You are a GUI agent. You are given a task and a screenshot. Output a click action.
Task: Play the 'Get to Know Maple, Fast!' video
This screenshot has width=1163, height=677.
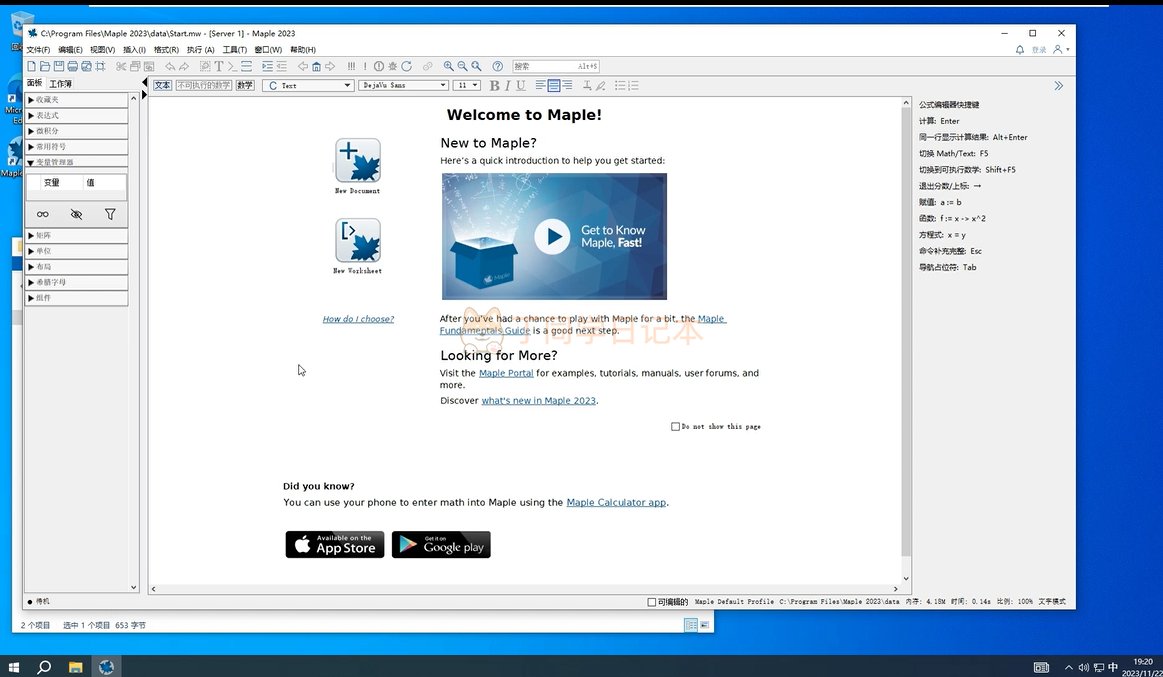(552, 236)
